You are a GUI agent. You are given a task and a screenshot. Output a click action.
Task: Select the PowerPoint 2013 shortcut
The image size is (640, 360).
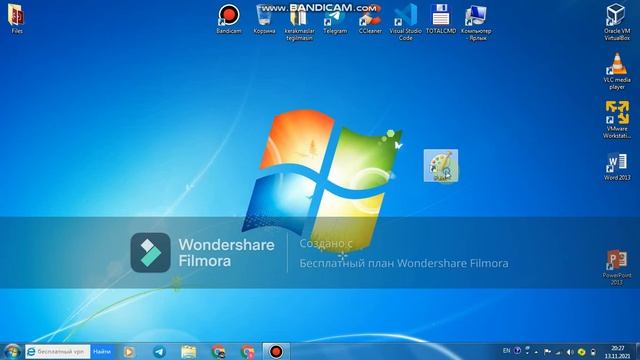click(617, 267)
